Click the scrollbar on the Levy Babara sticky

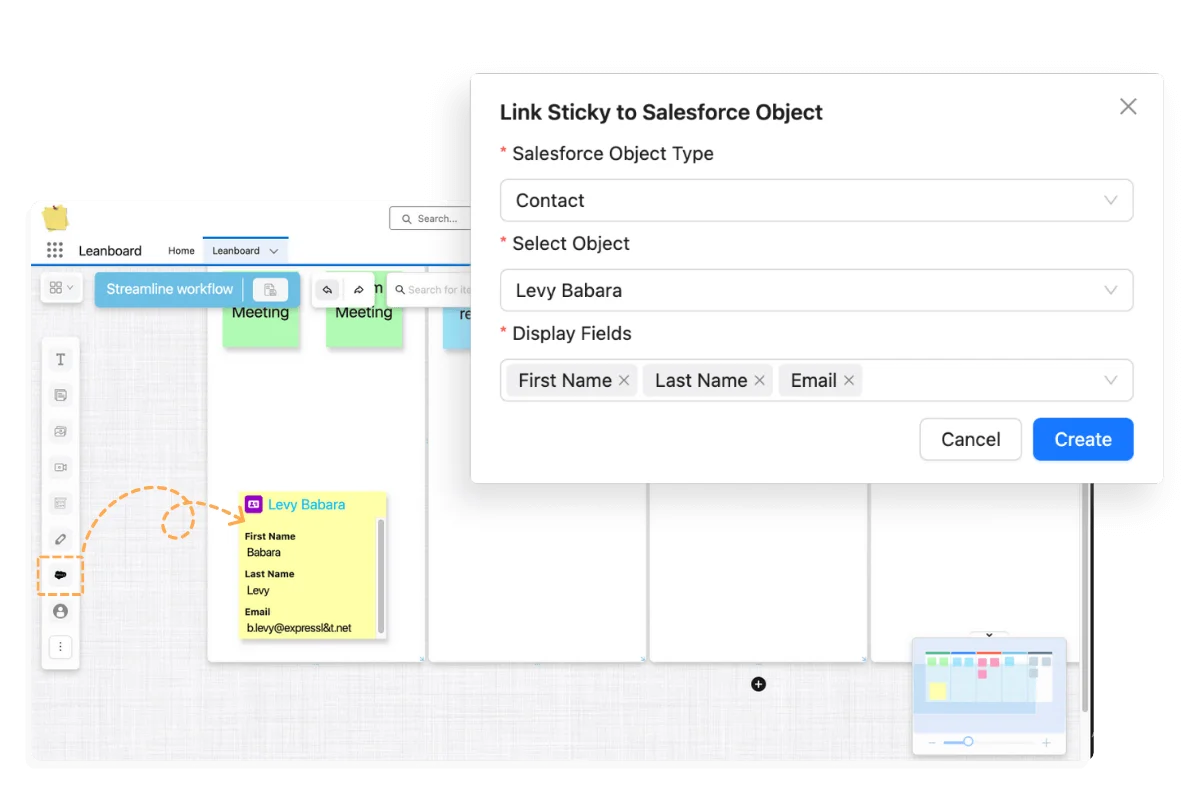(380, 575)
